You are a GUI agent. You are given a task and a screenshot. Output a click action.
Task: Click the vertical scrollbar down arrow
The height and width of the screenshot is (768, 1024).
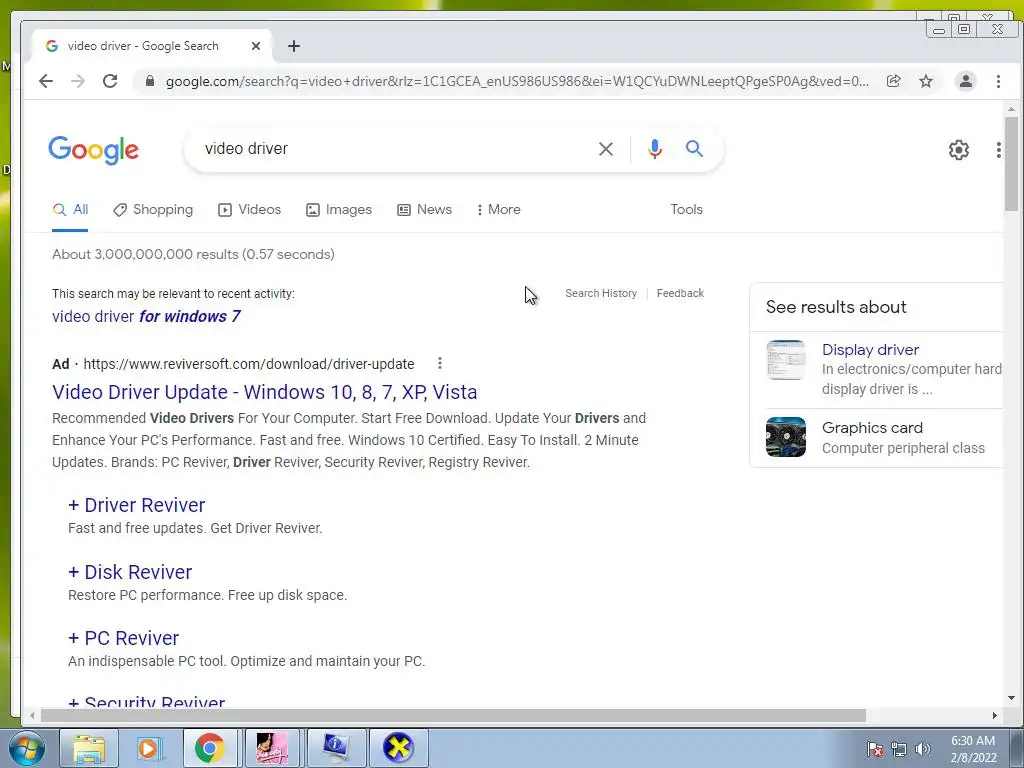click(x=1011, y=698)
